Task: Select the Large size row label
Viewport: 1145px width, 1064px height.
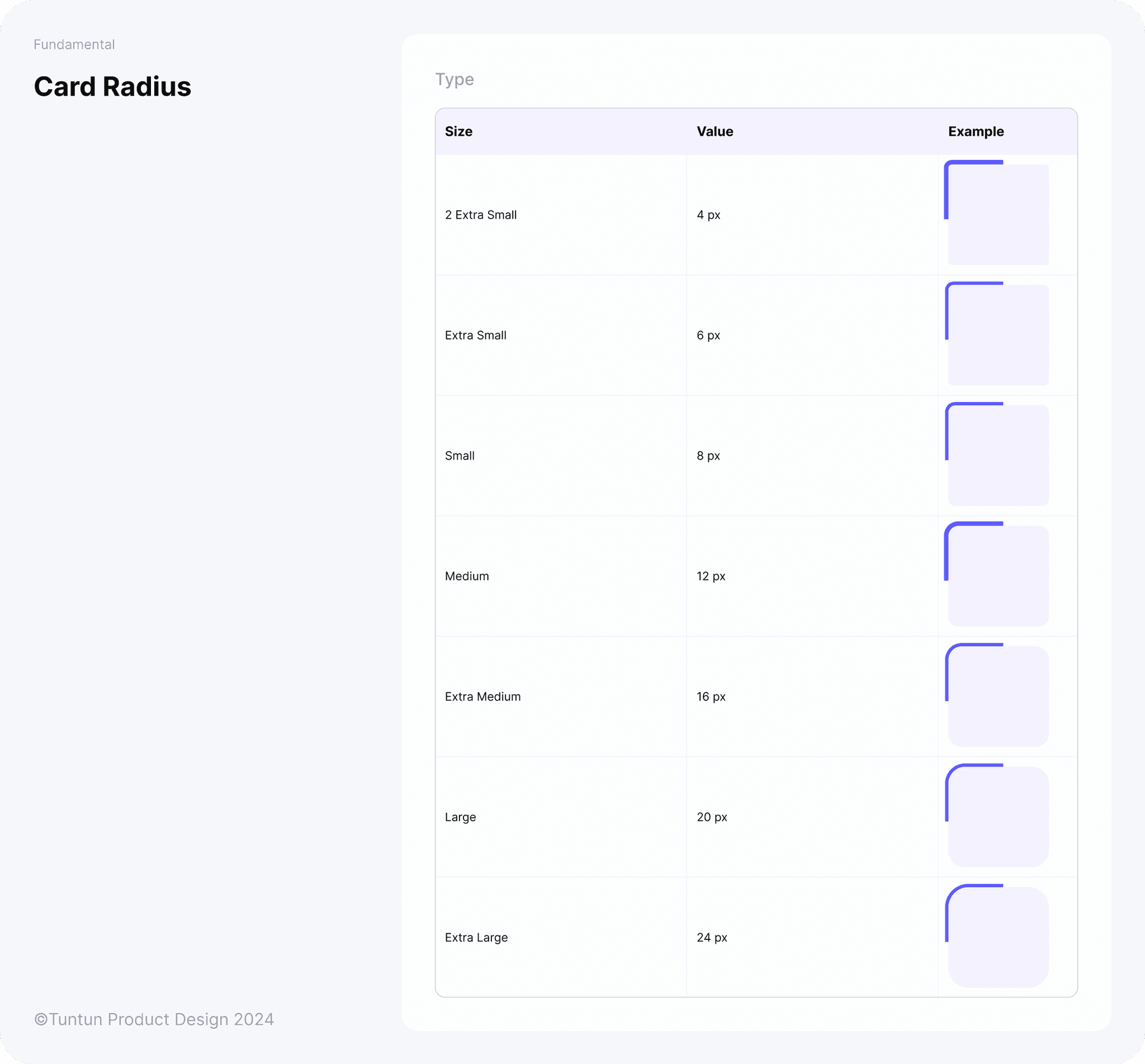Action: (x=460, y=817)
